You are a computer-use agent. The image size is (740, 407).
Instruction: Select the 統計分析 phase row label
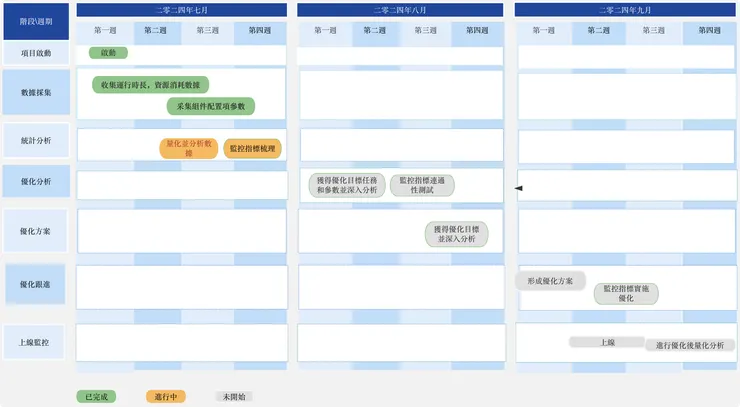point(36,141)
